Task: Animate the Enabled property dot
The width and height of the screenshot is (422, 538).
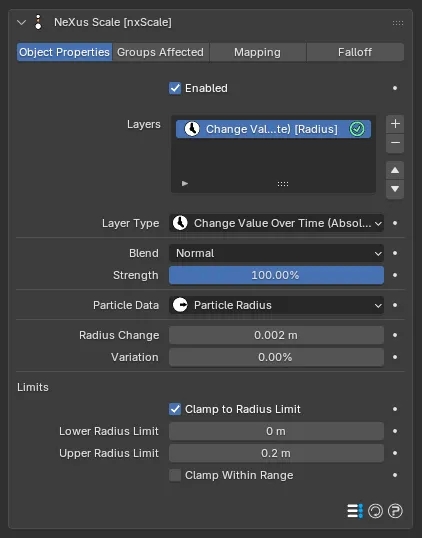Action: (395, 88)
